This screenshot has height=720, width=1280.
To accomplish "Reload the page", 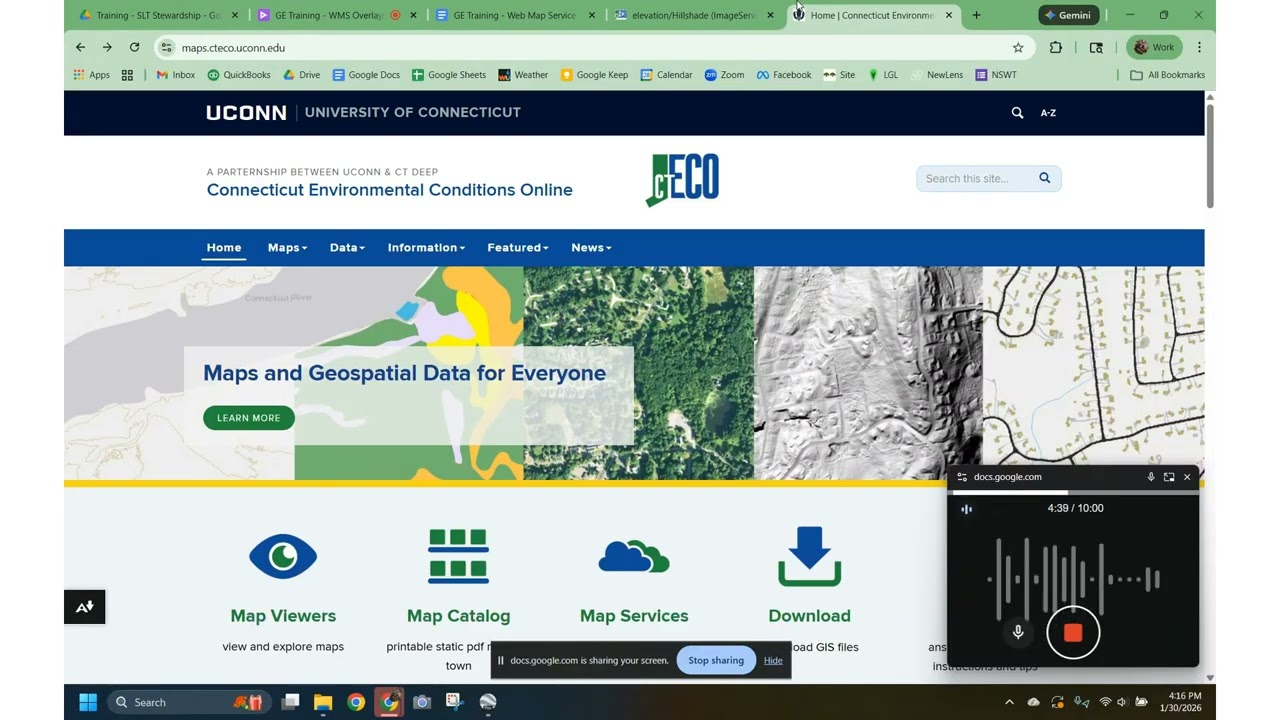I will (134, 47).
